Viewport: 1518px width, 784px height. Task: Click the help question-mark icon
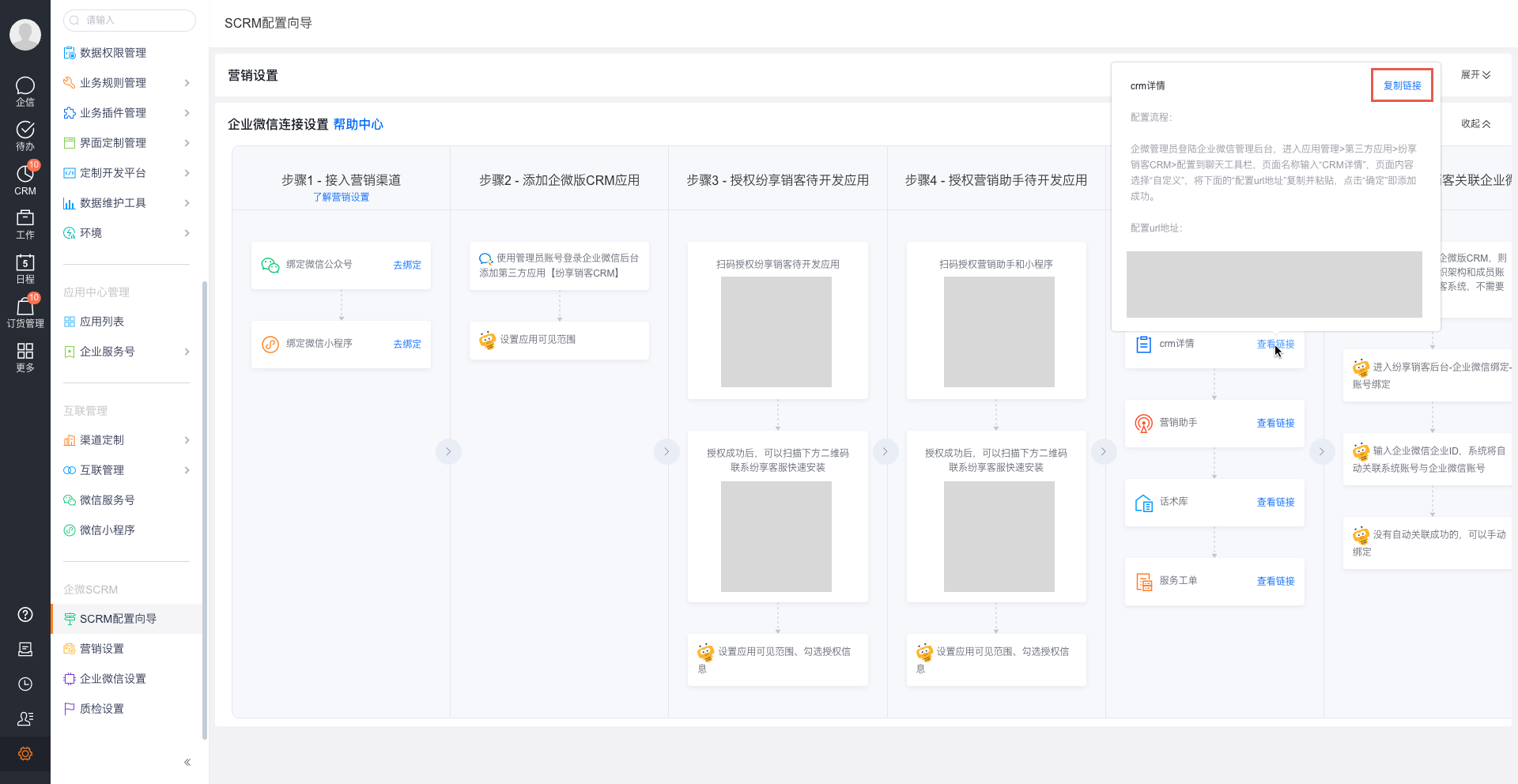(25, 614)
